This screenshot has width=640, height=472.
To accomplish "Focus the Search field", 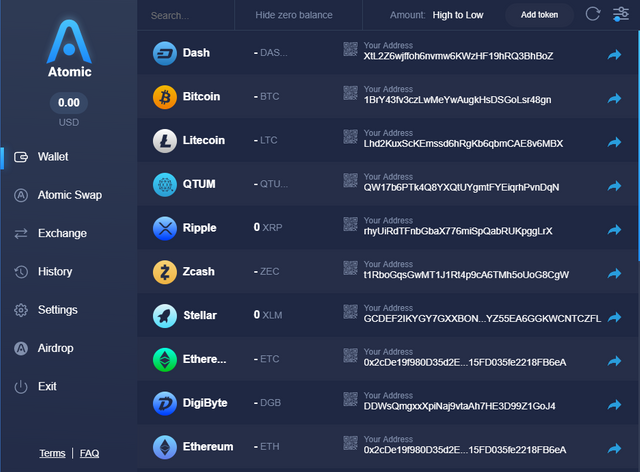I will click(186, 16).
